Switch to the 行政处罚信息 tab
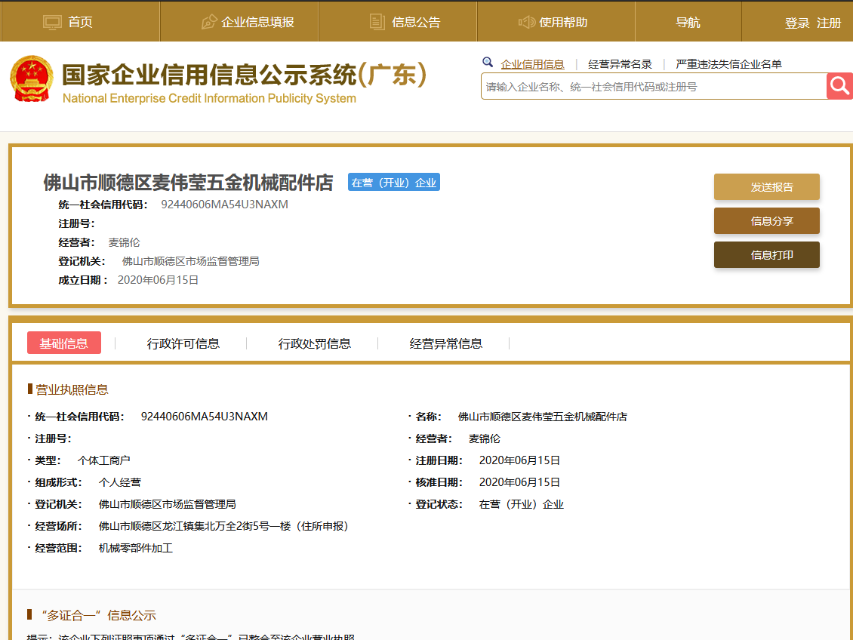Screen dimensions: 853x640 (314, 343)
